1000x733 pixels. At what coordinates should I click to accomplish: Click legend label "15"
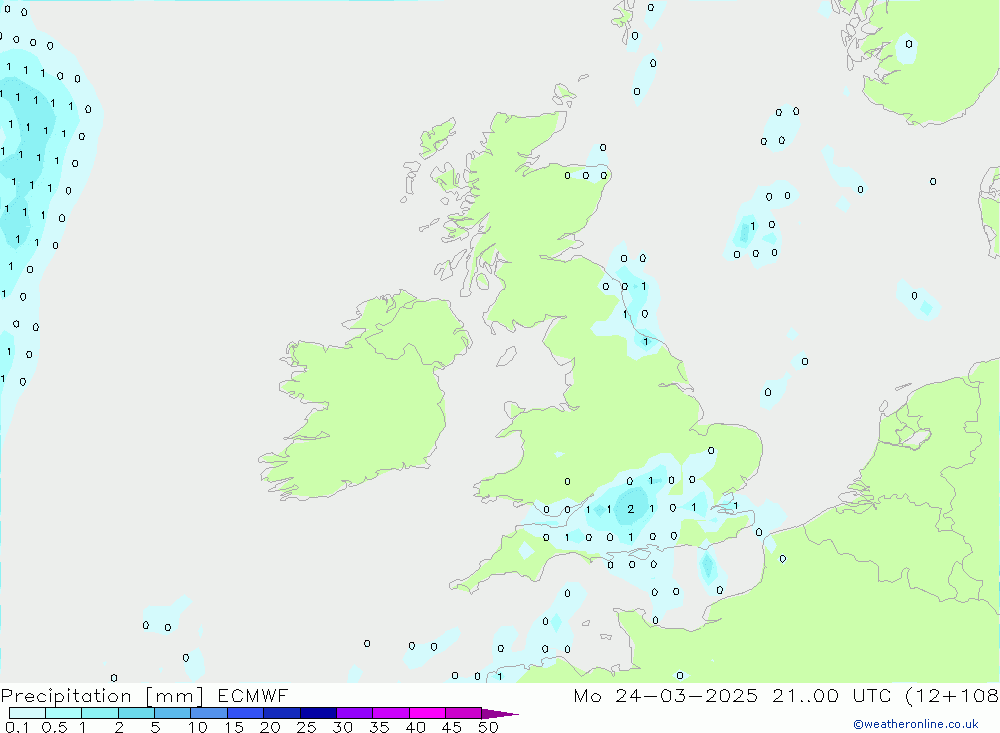[234, 727]
